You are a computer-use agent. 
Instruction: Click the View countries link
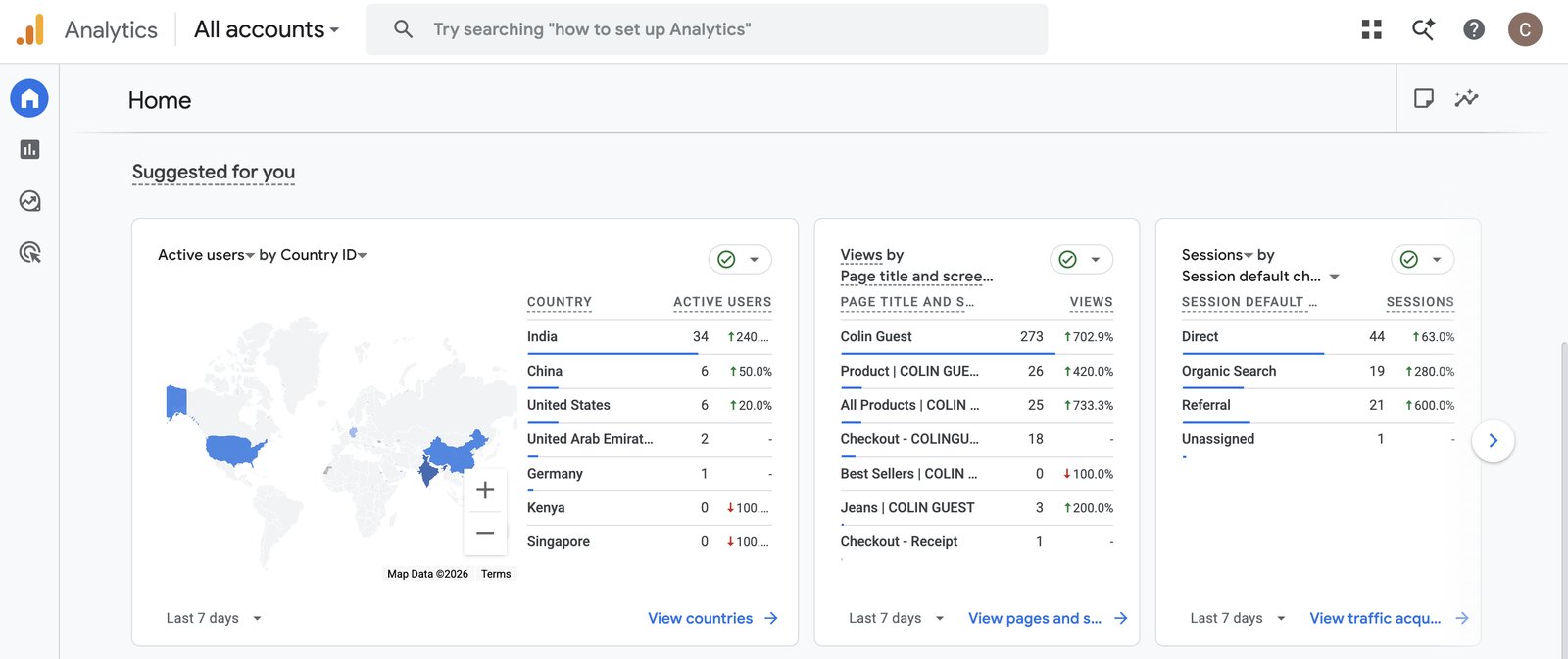[x=700, y=618]
